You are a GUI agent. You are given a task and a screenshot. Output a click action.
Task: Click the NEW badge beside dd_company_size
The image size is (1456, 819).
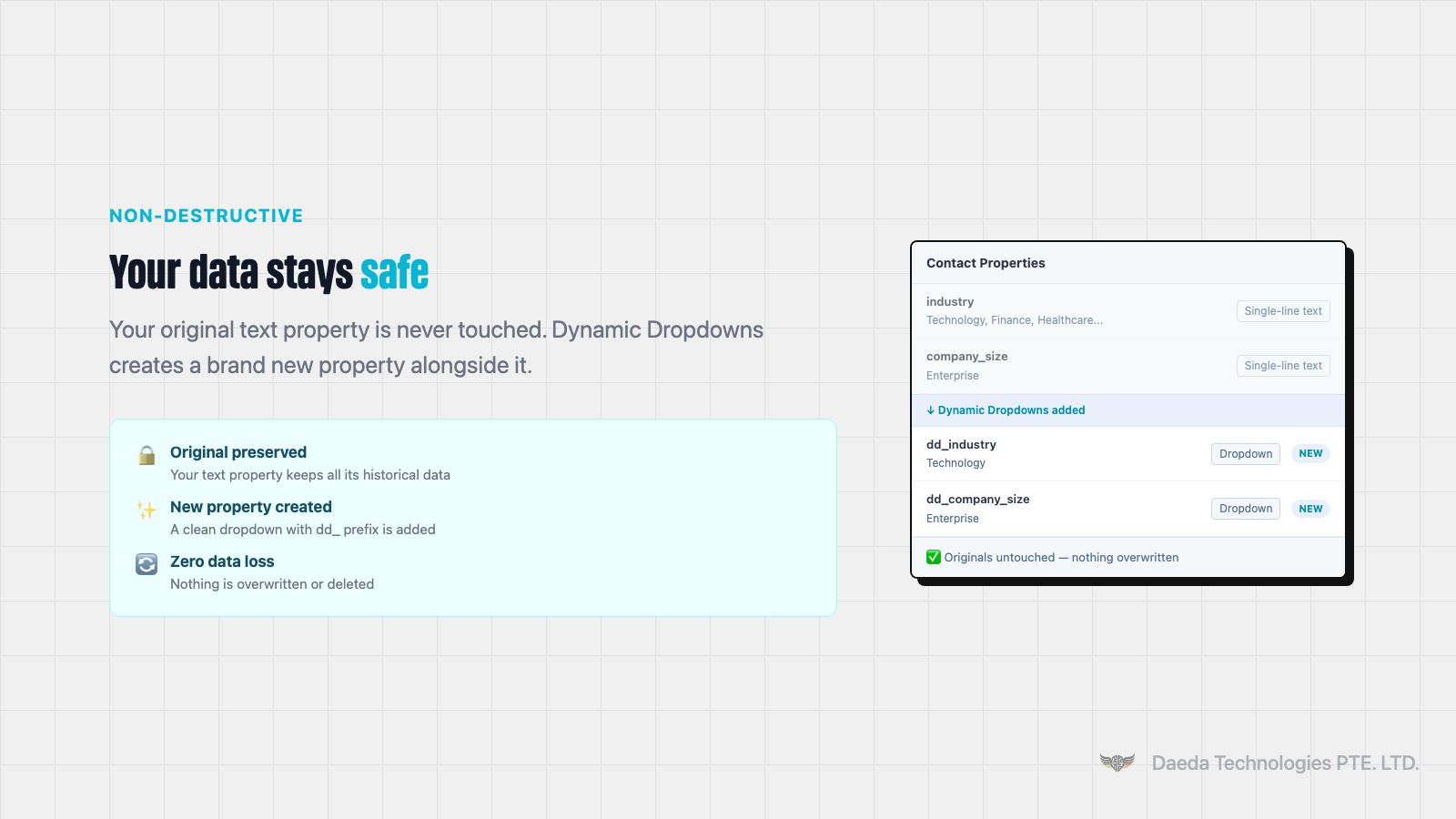point(1310,508)
